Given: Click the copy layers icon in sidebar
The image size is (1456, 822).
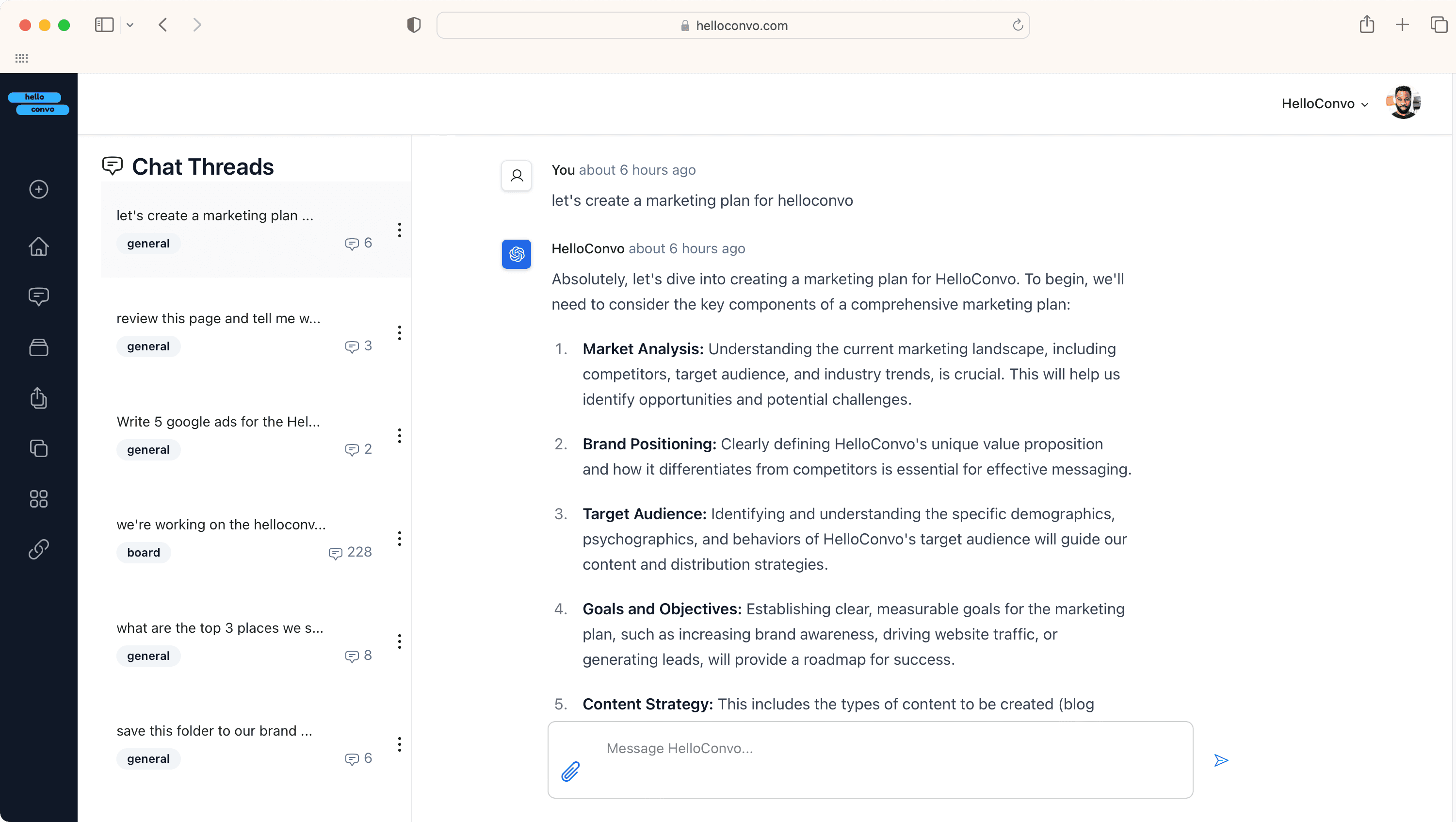Looking at the screenshot, I should coord(38,448).
